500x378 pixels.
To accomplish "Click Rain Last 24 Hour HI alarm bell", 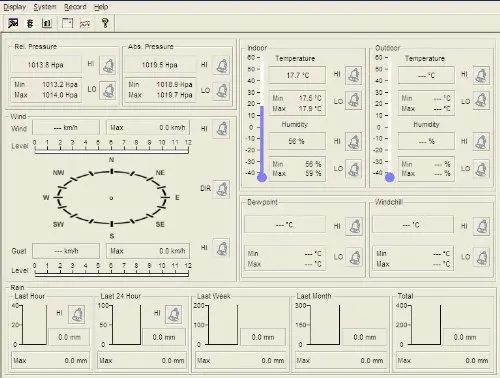I will tap(174, 314).
